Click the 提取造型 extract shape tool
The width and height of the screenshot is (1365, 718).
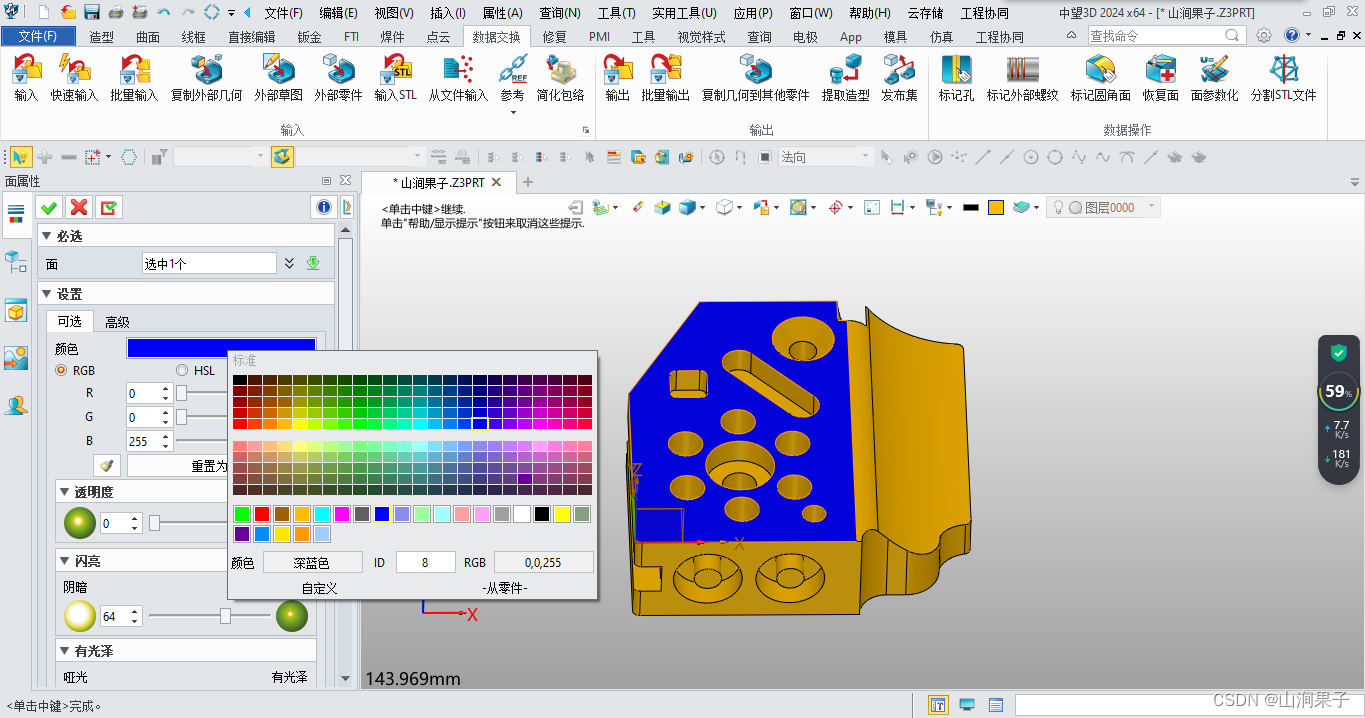pyautogui.click(x=845, y=80)
